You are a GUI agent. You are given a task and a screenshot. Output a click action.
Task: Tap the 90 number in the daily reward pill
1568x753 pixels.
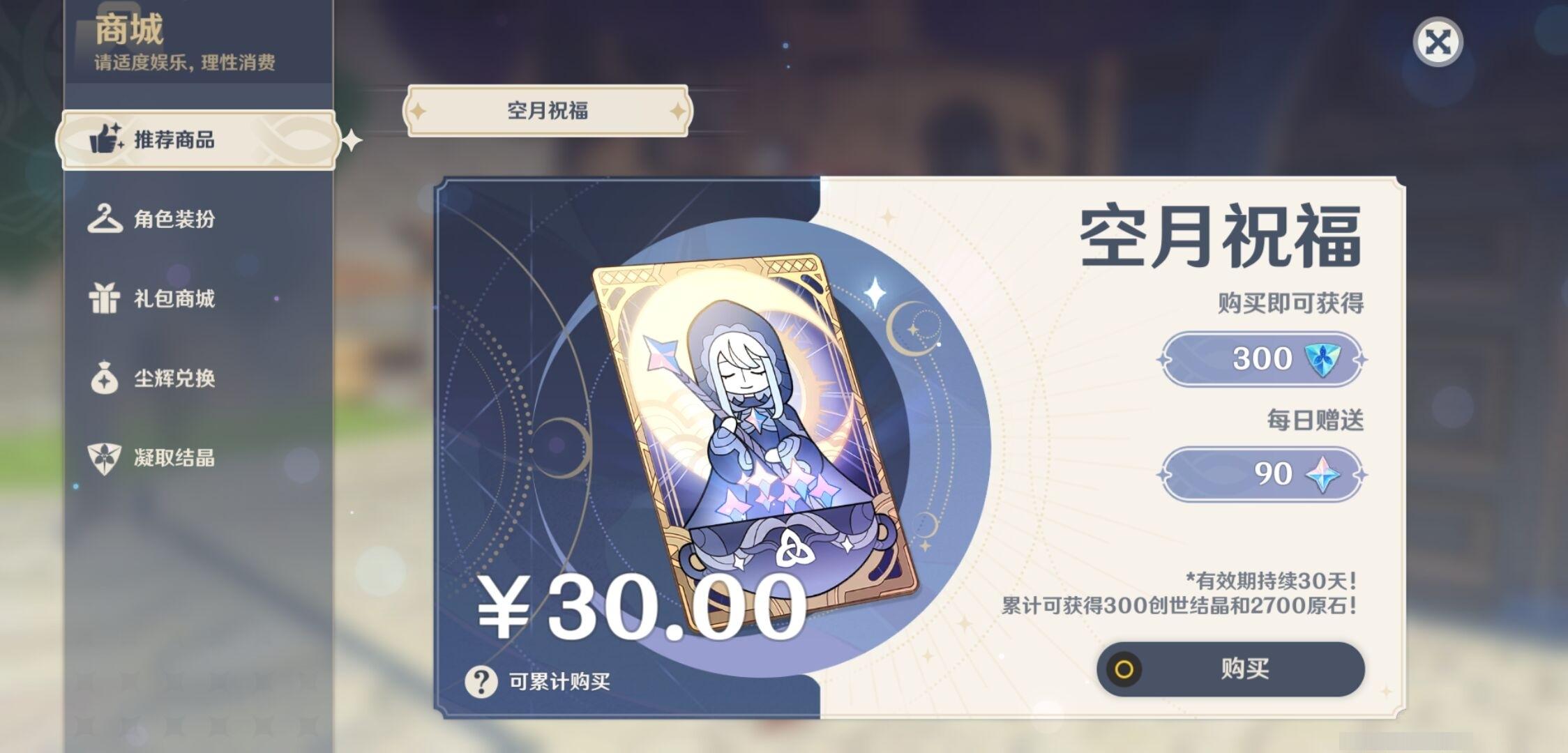[x=1273, y=474]
